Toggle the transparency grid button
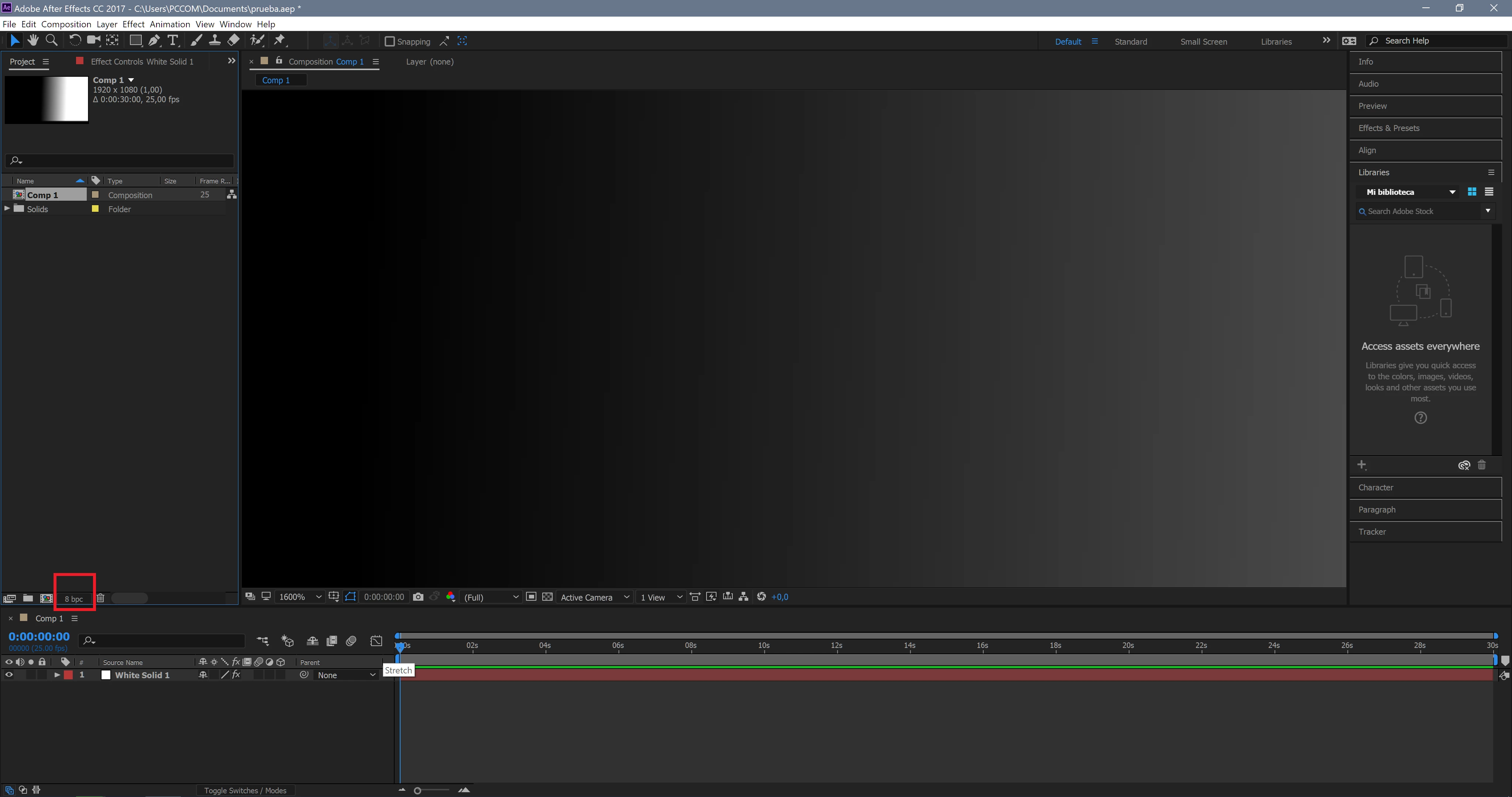 pyautogui.click(x=547, y=597)
